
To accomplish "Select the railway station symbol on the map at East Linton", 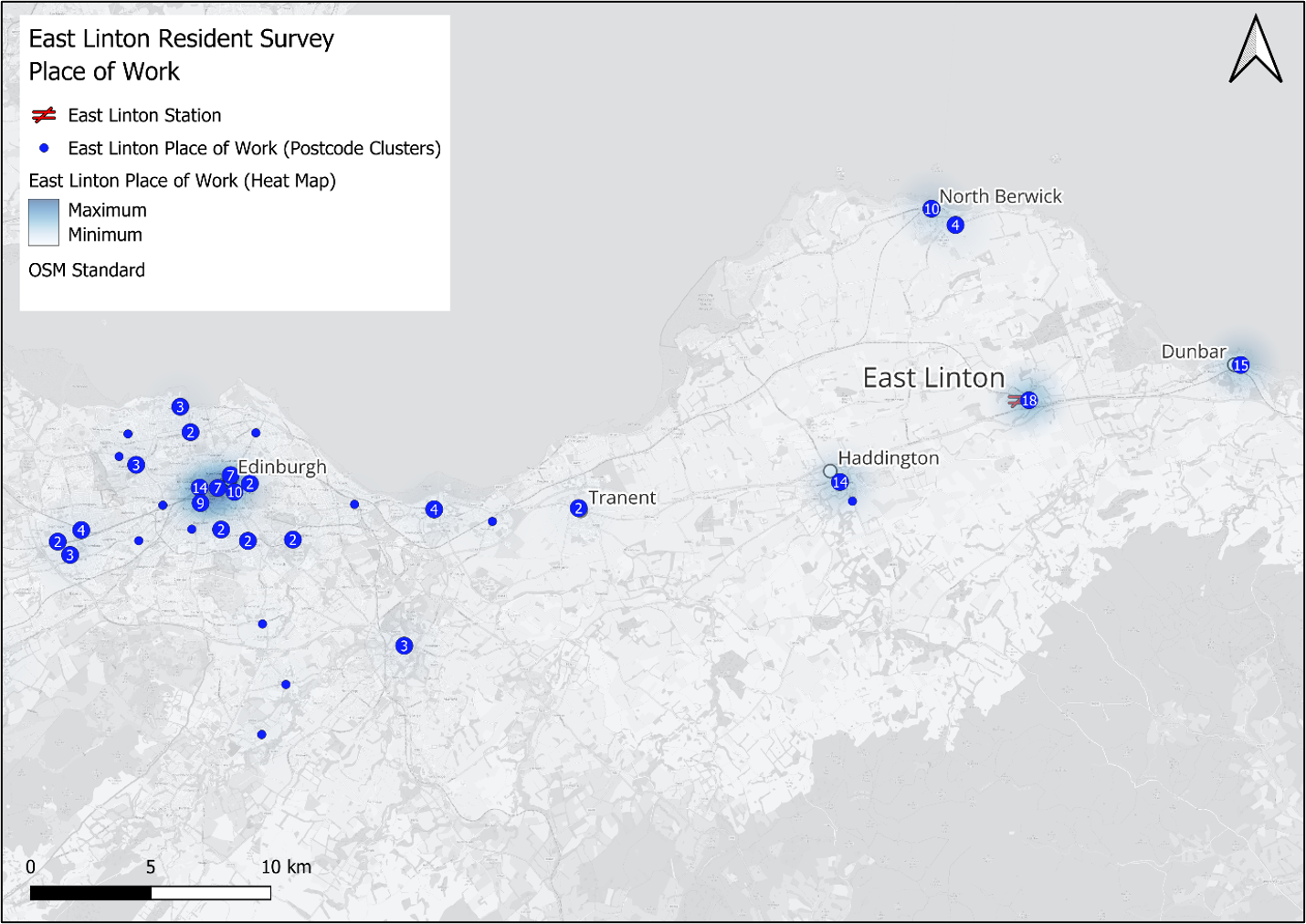I will coord(1015,400).
